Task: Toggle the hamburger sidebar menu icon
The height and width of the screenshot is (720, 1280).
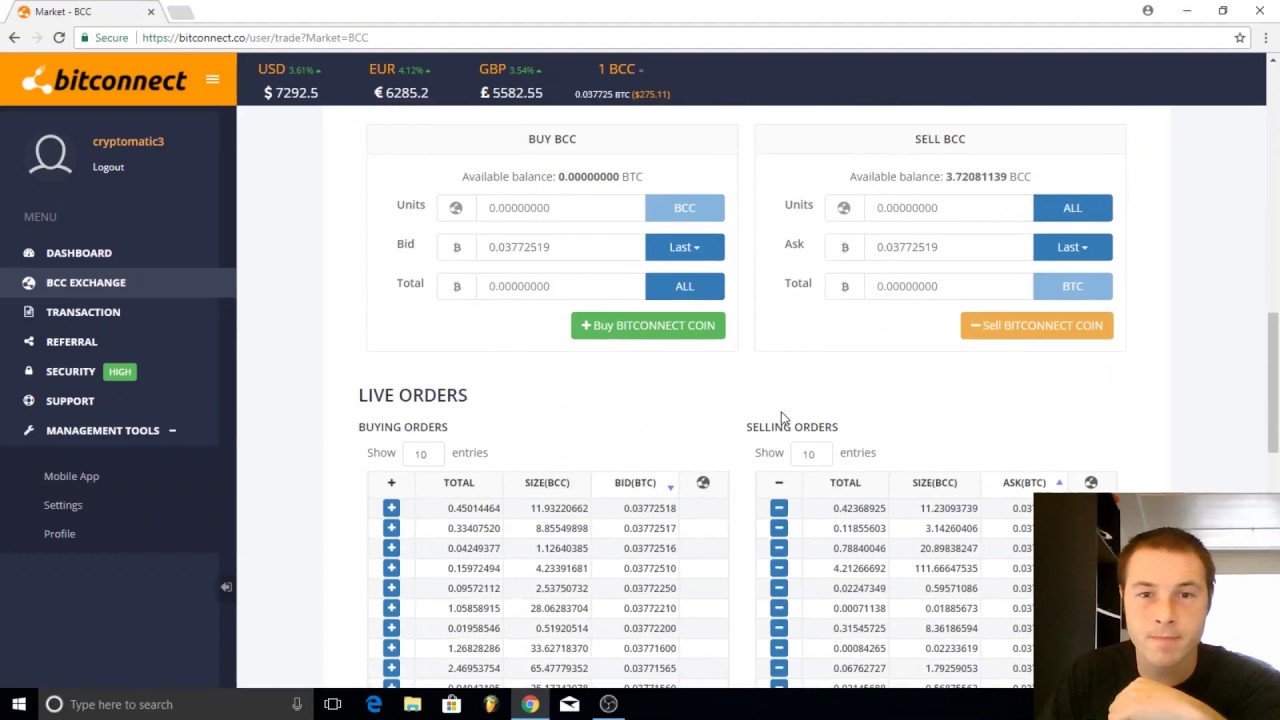Action: (212, 79)
